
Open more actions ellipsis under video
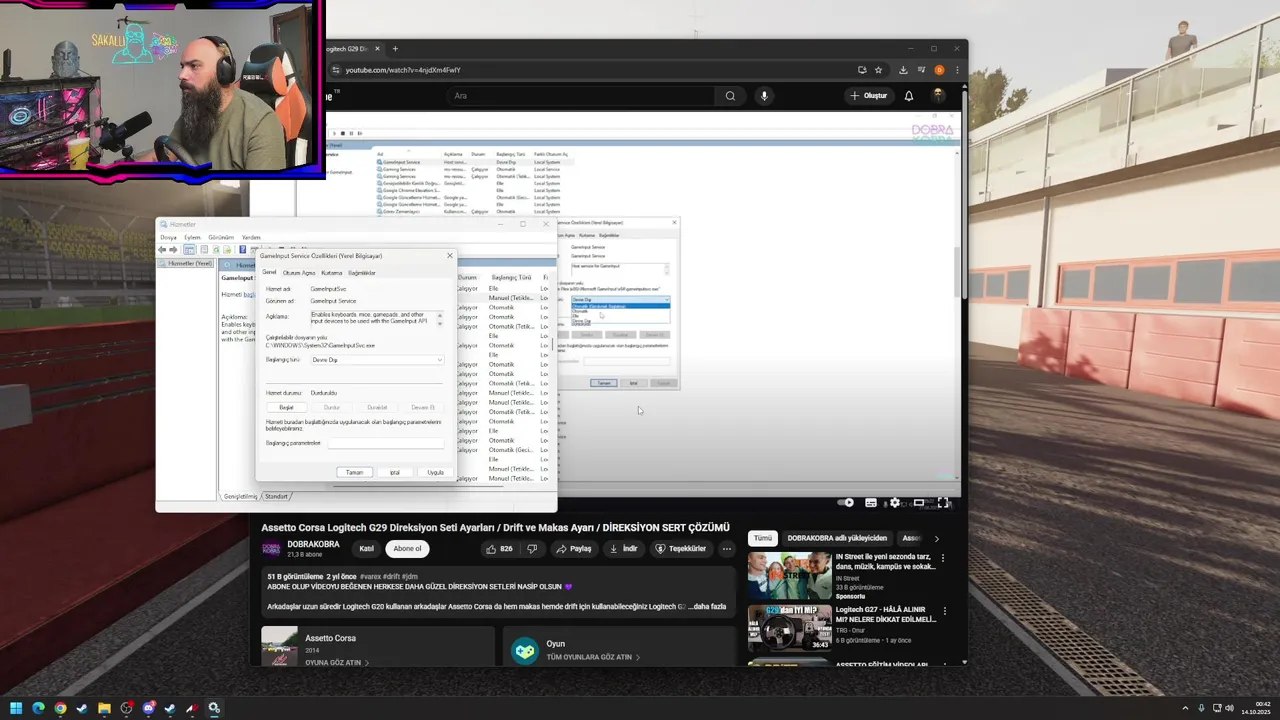[x=727, y=549]
